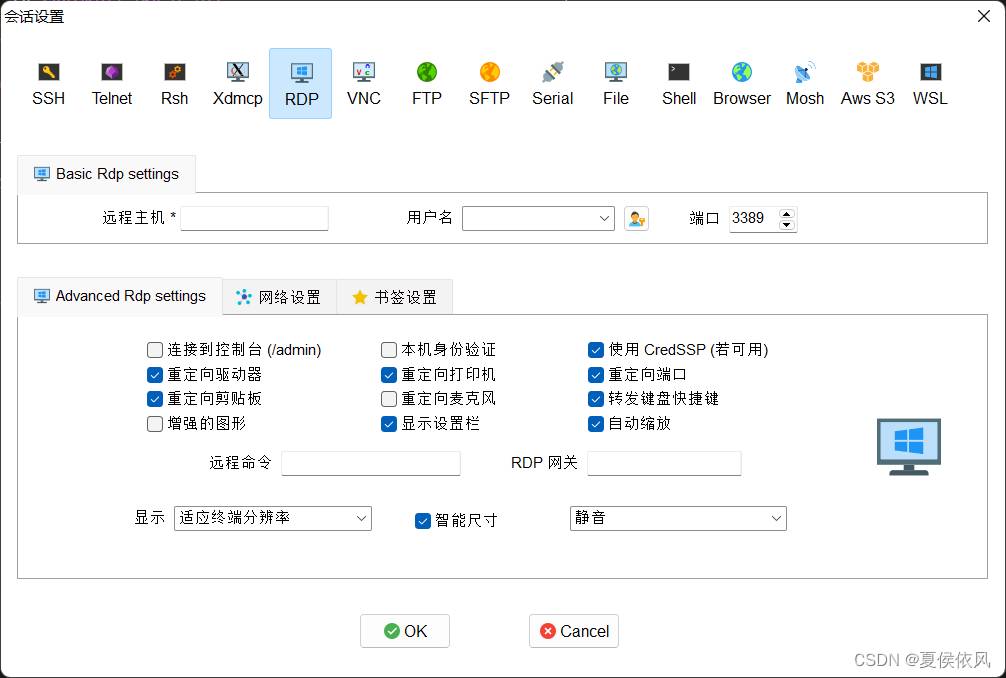Expand the 静音 audio dropdown
The image size is (1006, 678).
tap(678, 518)
